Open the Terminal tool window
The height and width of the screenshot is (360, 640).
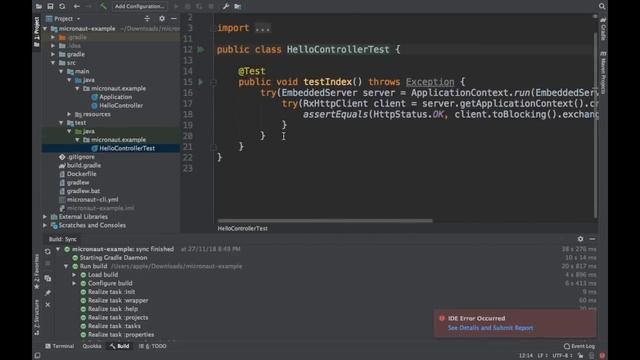(60, 346)
